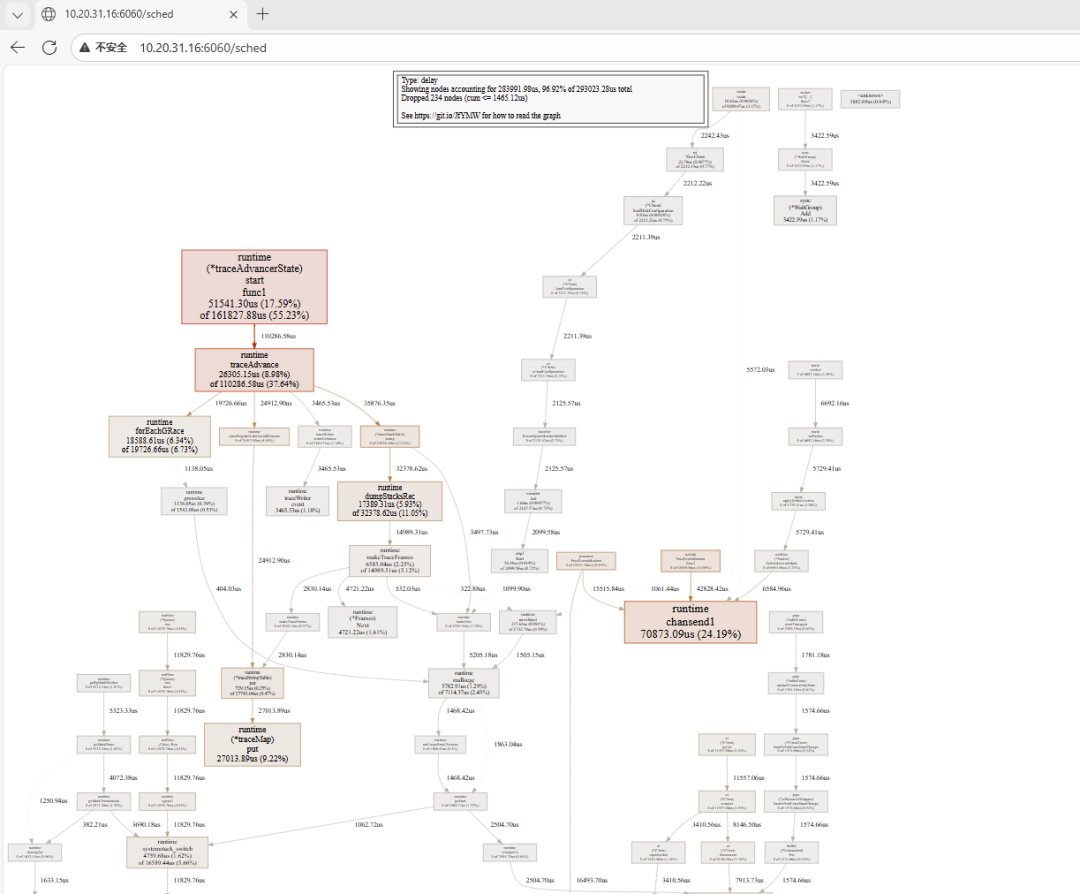The image size is (1080, 894).
Task: Click edge label 532.03us
Action: click(x=408, y=589)
